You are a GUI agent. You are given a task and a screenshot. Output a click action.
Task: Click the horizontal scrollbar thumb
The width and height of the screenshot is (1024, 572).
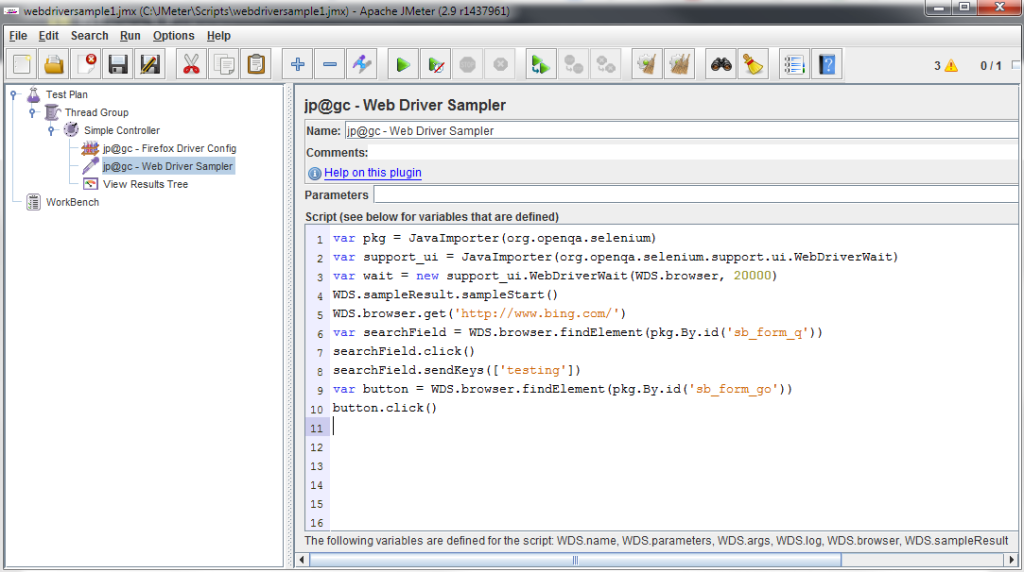click(575, 560)
